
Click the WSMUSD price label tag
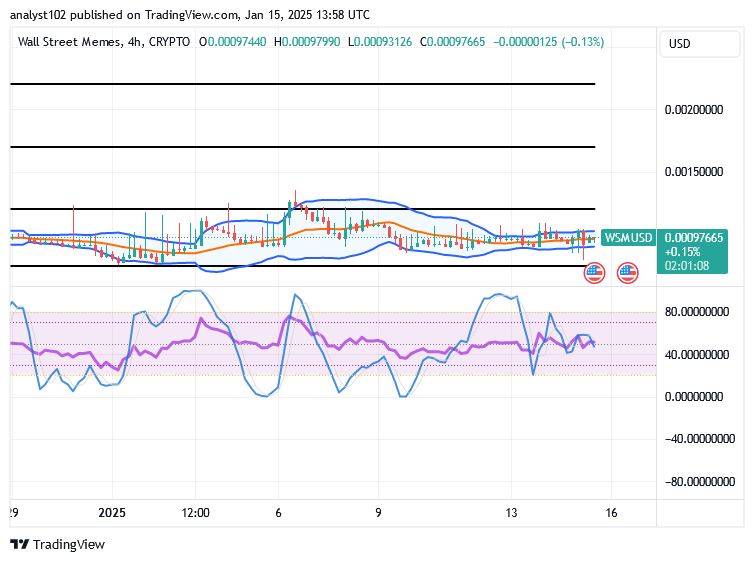(x=628, y=237)
